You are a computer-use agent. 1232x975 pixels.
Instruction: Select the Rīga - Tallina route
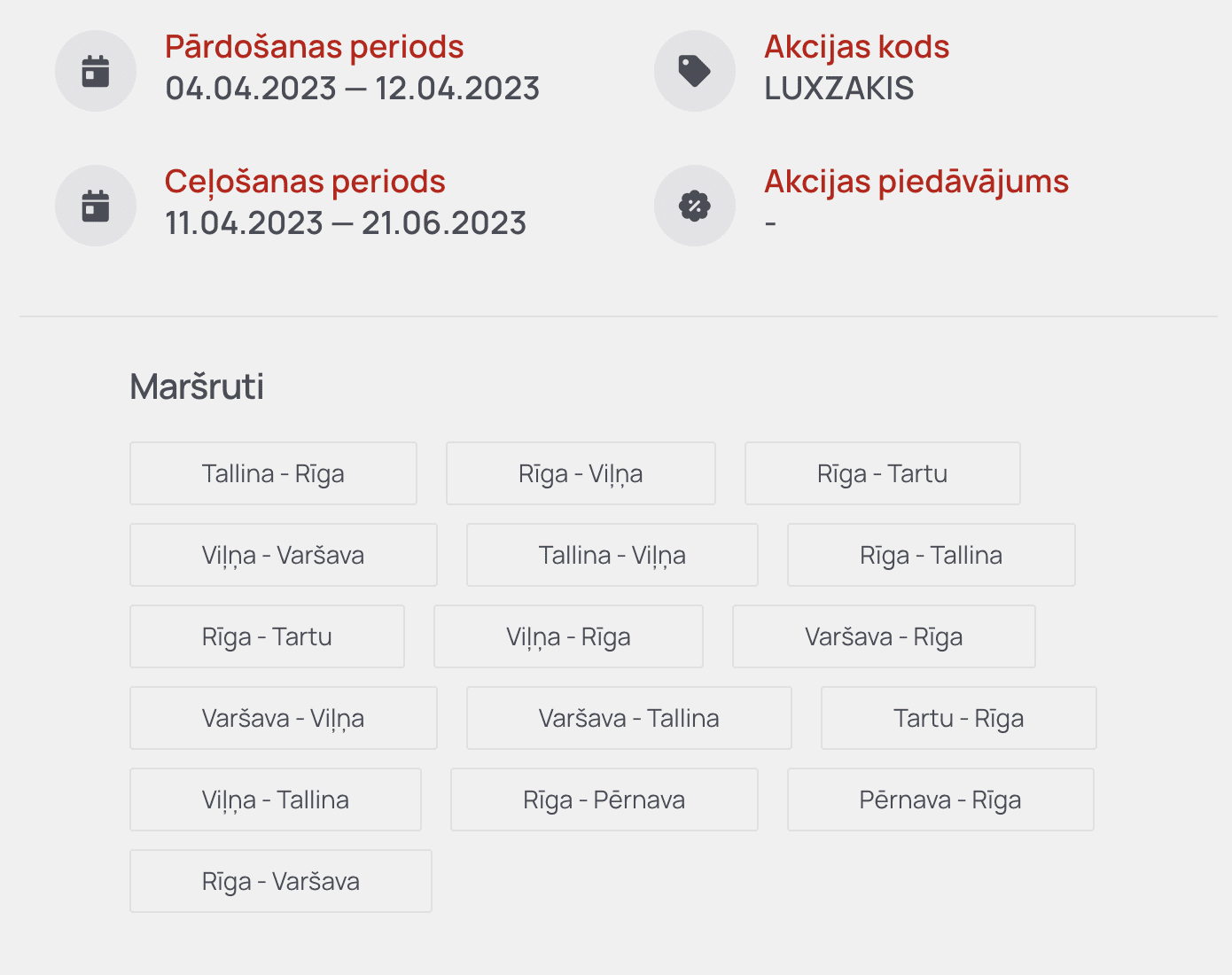[932, 555]
